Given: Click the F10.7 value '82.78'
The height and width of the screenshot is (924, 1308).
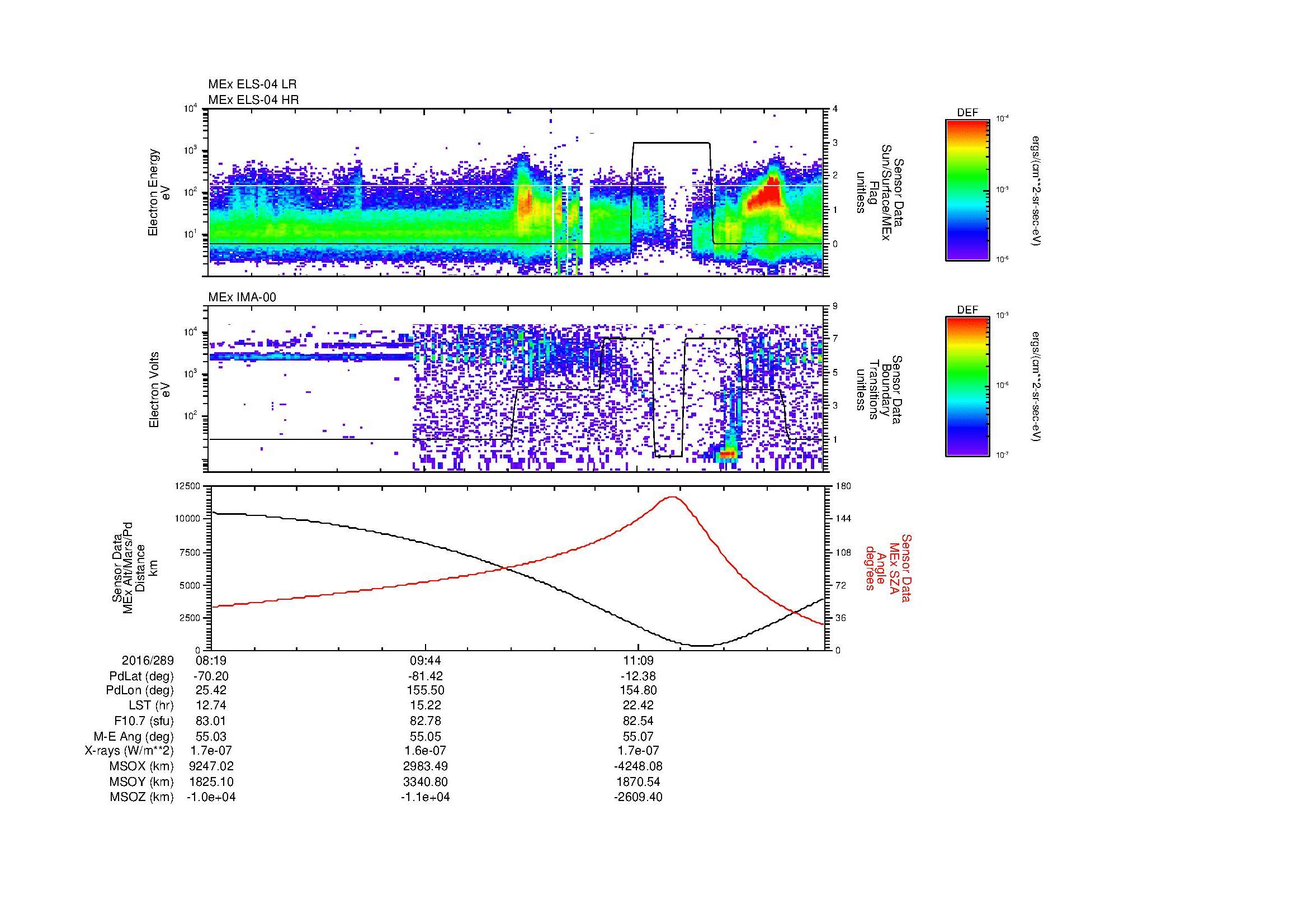Looking at the screenshot, I should (x=426, y=721).
